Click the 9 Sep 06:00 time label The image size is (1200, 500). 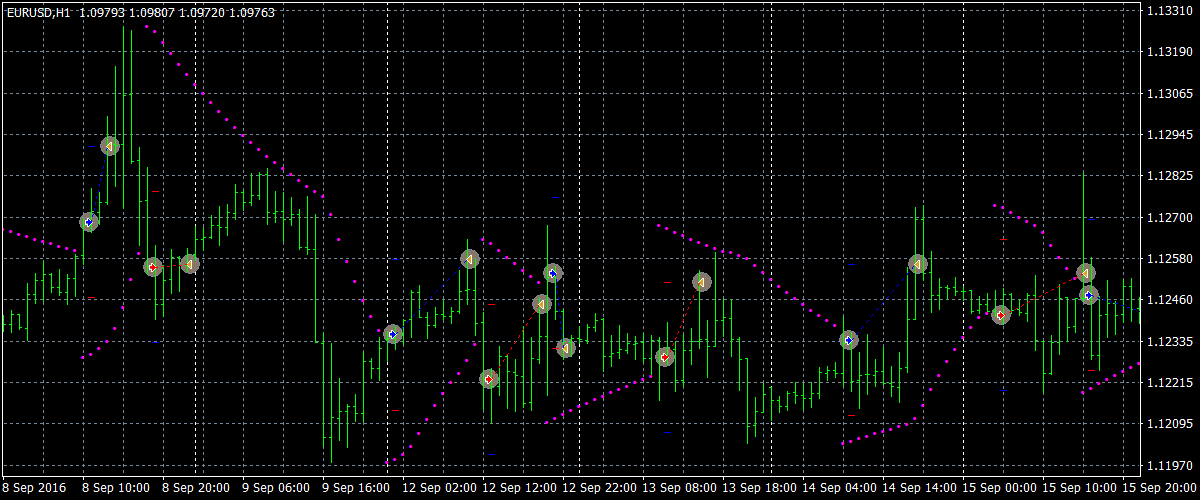[x=276, y=489]
